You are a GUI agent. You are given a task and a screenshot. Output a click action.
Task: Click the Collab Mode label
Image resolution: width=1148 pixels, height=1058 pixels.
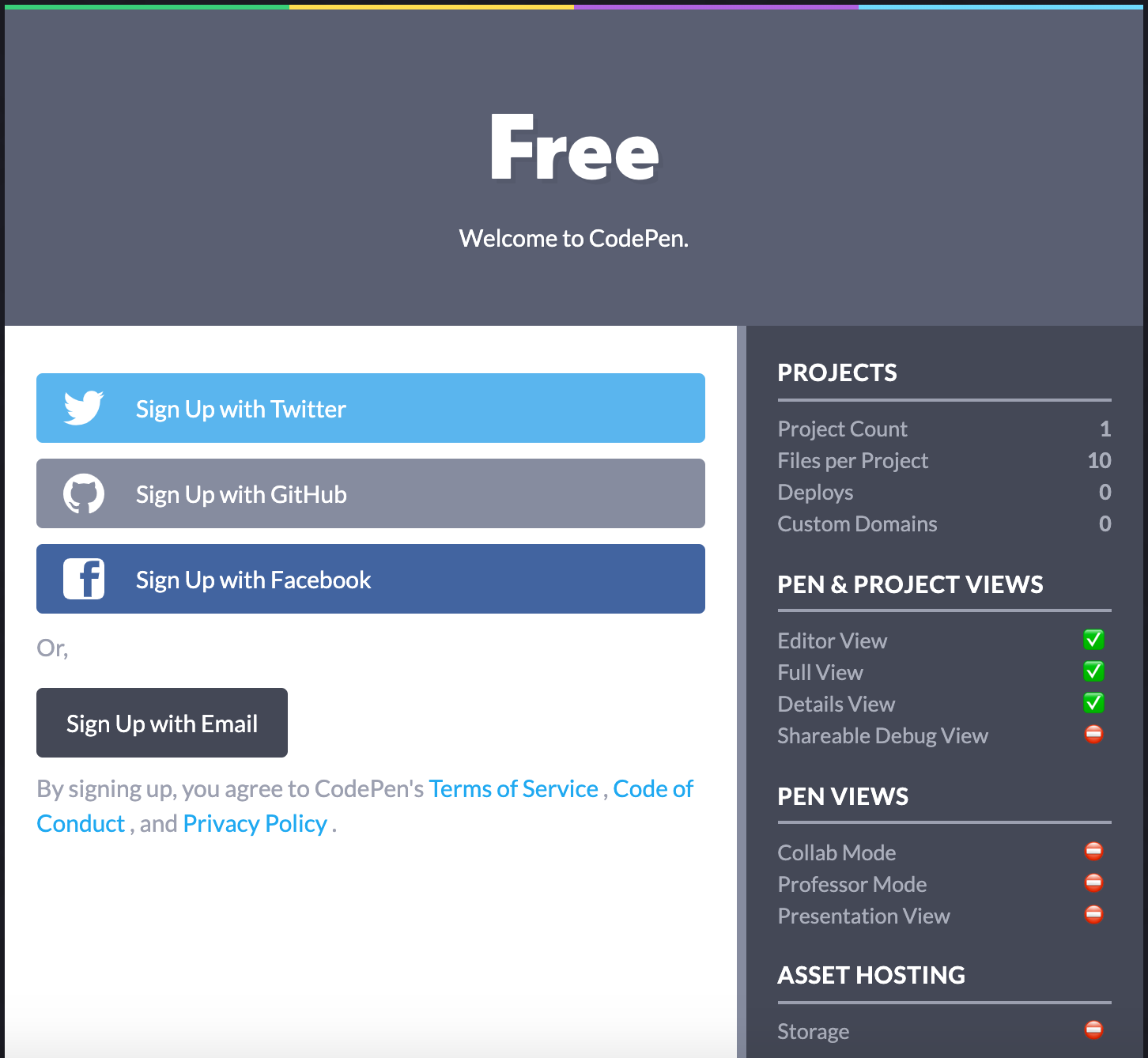click(836, 852)
